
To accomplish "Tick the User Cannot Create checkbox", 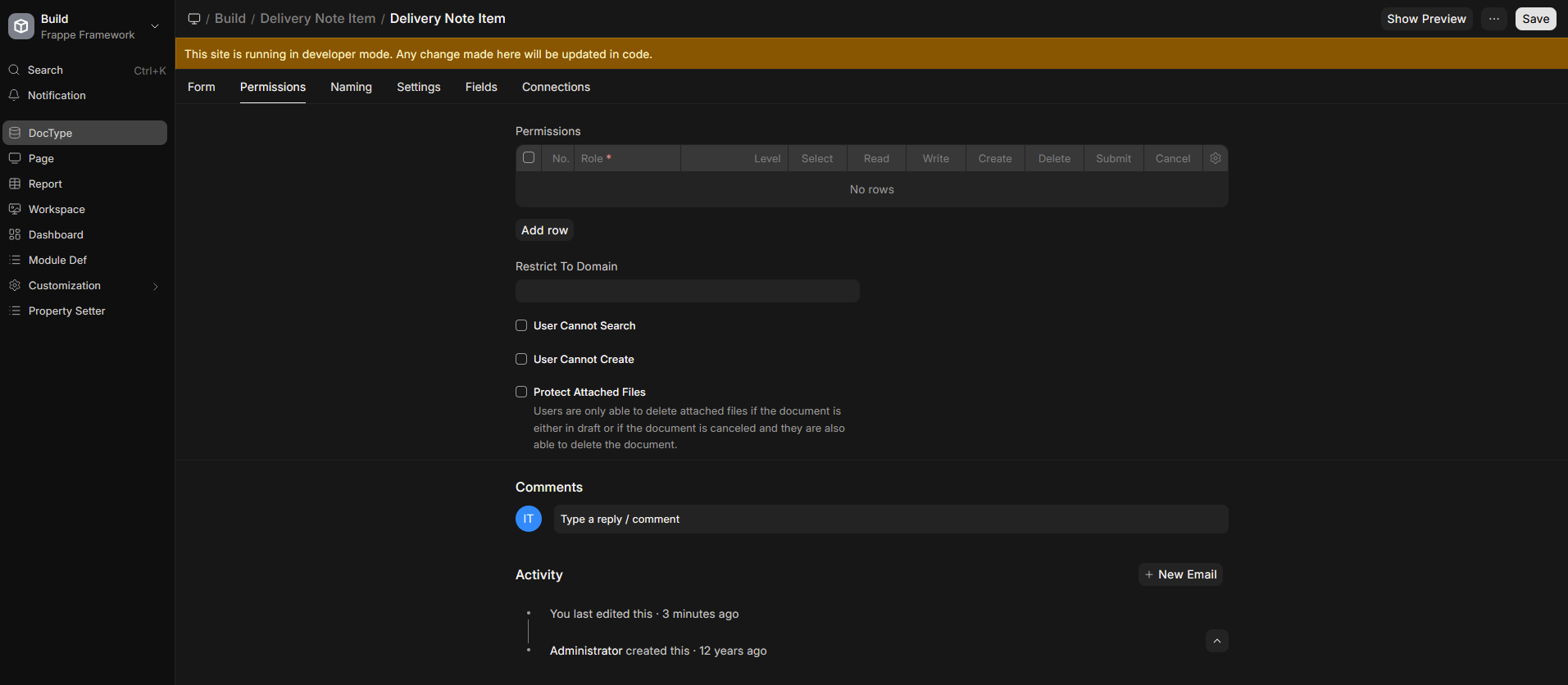I will [x=521, y=359].
